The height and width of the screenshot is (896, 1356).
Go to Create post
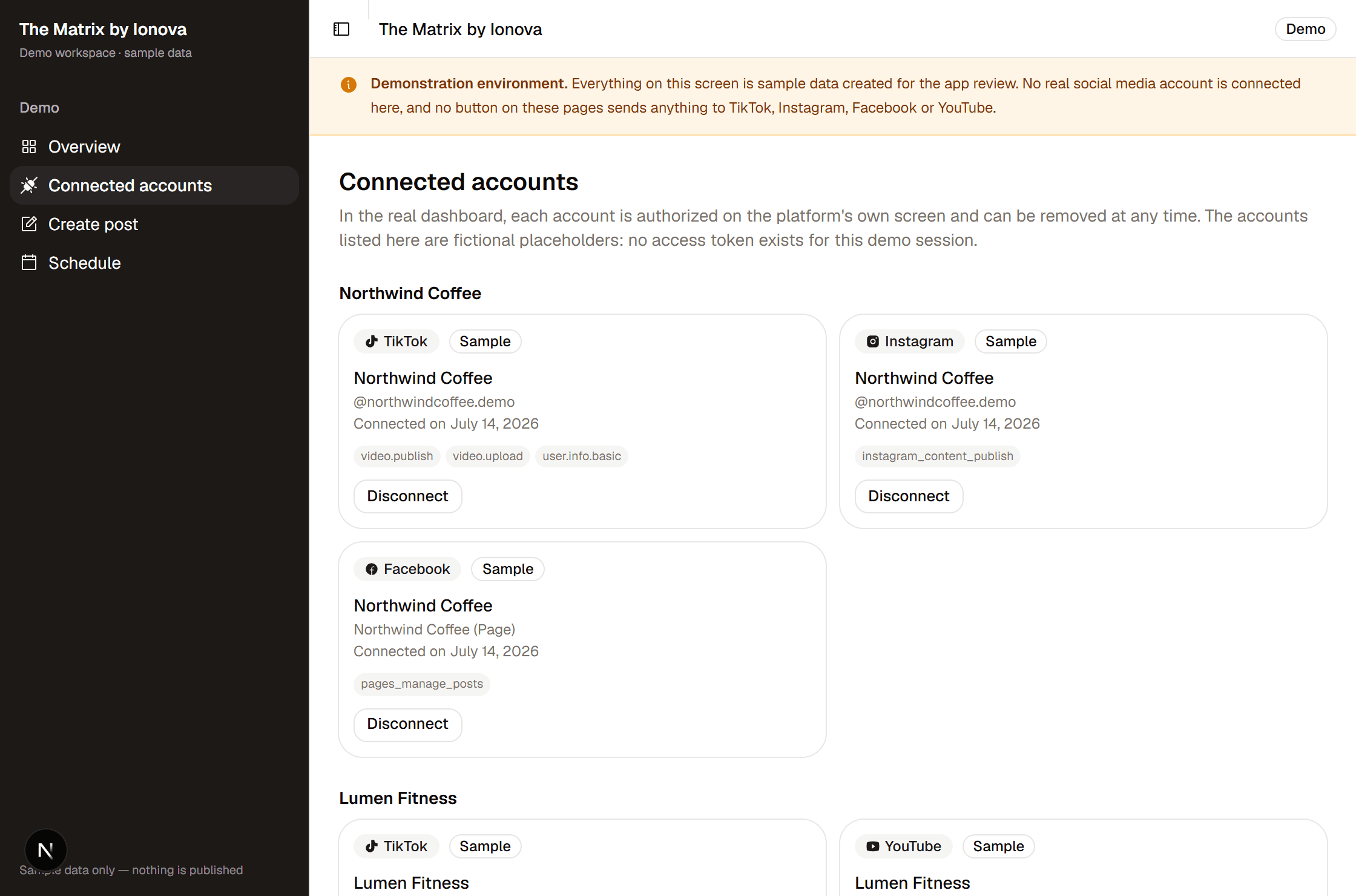pos(154,224)
